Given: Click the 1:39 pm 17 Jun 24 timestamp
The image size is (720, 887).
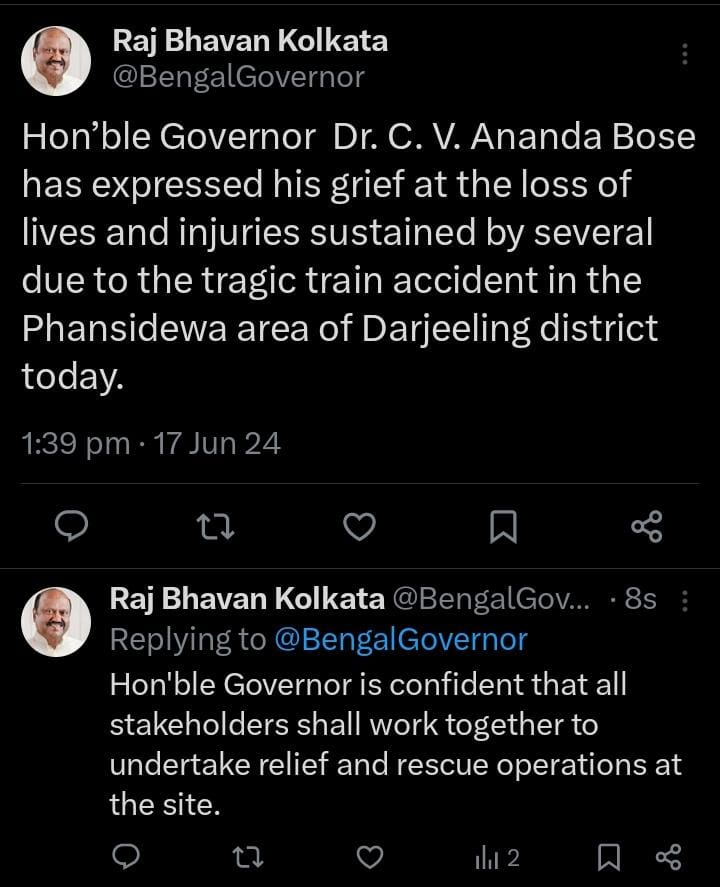Looking at the screenshot, I should pyautogui.click(x=151, y=443).
